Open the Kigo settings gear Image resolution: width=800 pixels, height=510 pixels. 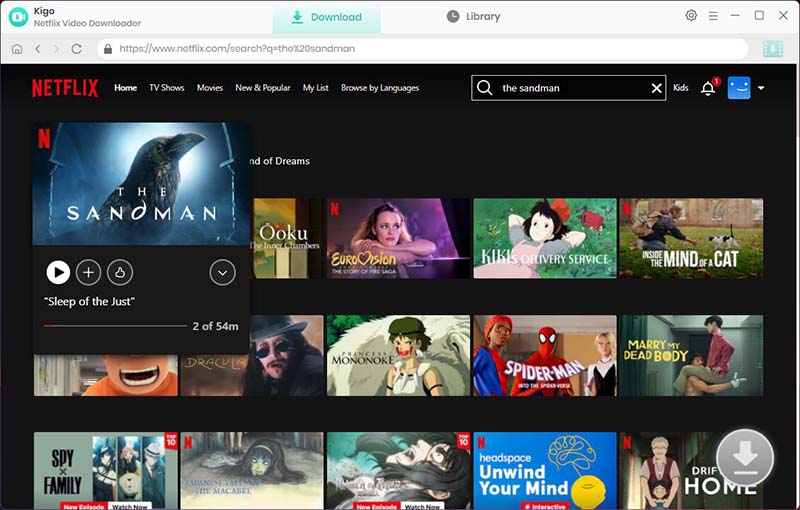[x=691, y=16]
